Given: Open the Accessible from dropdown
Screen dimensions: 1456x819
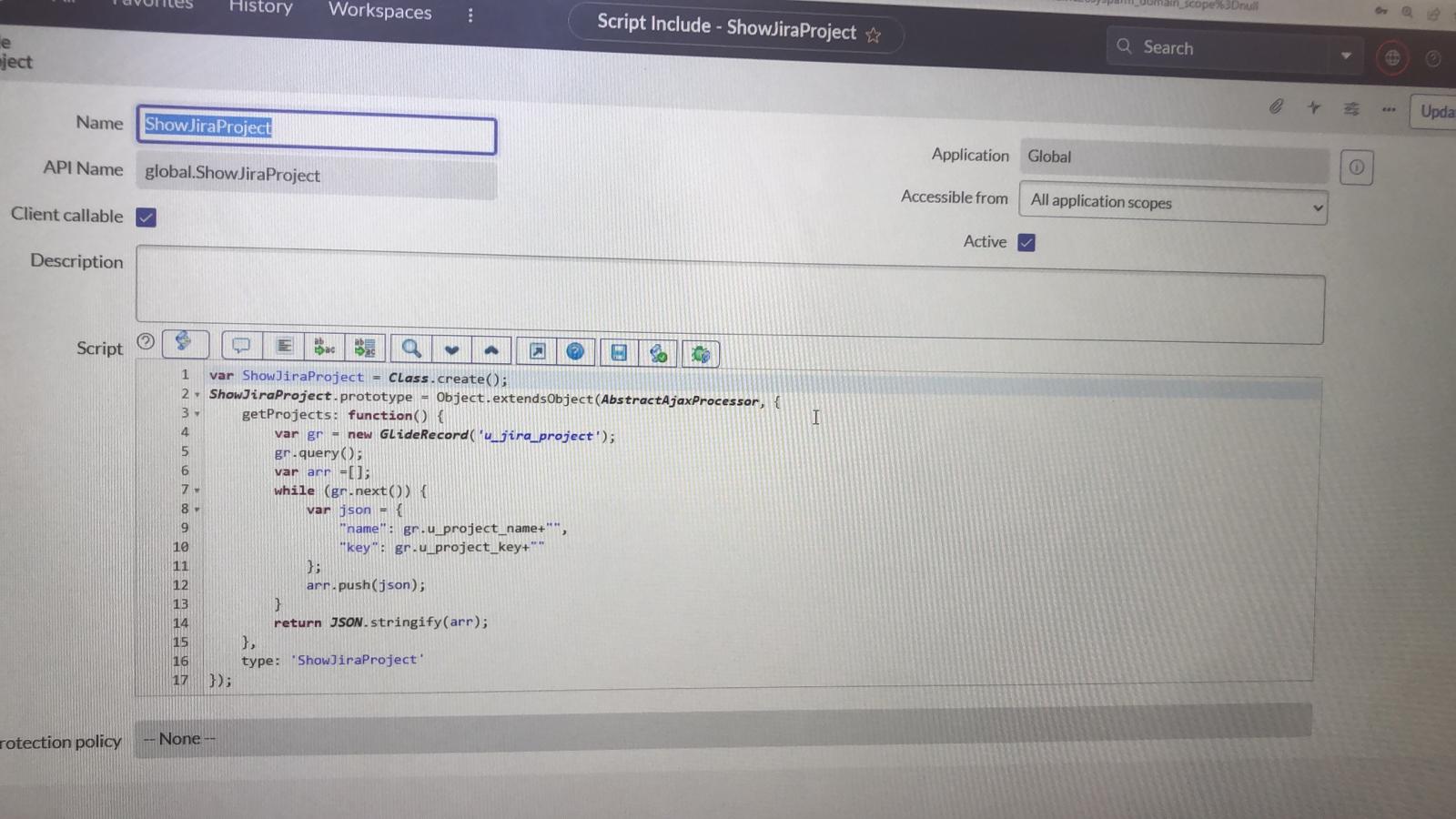Looking at the screenshot, I should tap(1173, 204).
